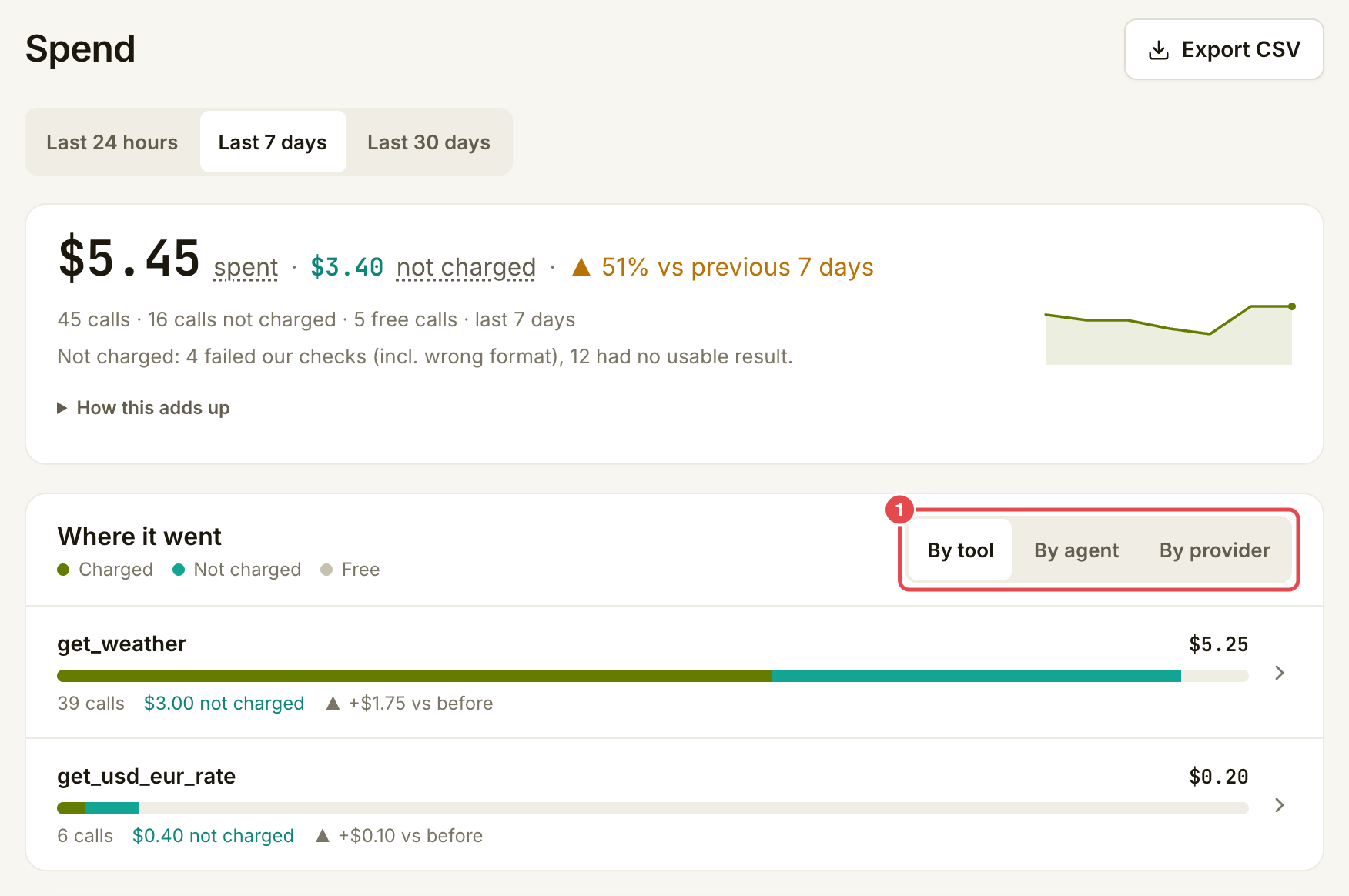The width and height of the screenshot is (1349, 896).
Task: Click the get_usd_eur_rate tool name
Action: coord(146,776)
